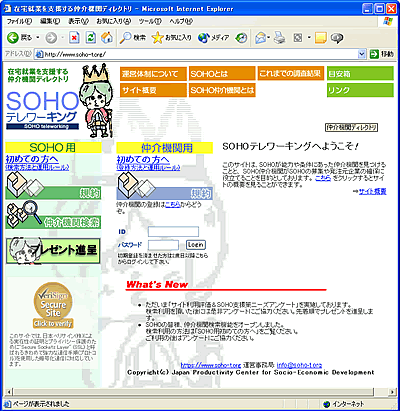The image size is (400, 411).
Task: Open the Media (メディア) toolbar button
Action: (213, 38)
